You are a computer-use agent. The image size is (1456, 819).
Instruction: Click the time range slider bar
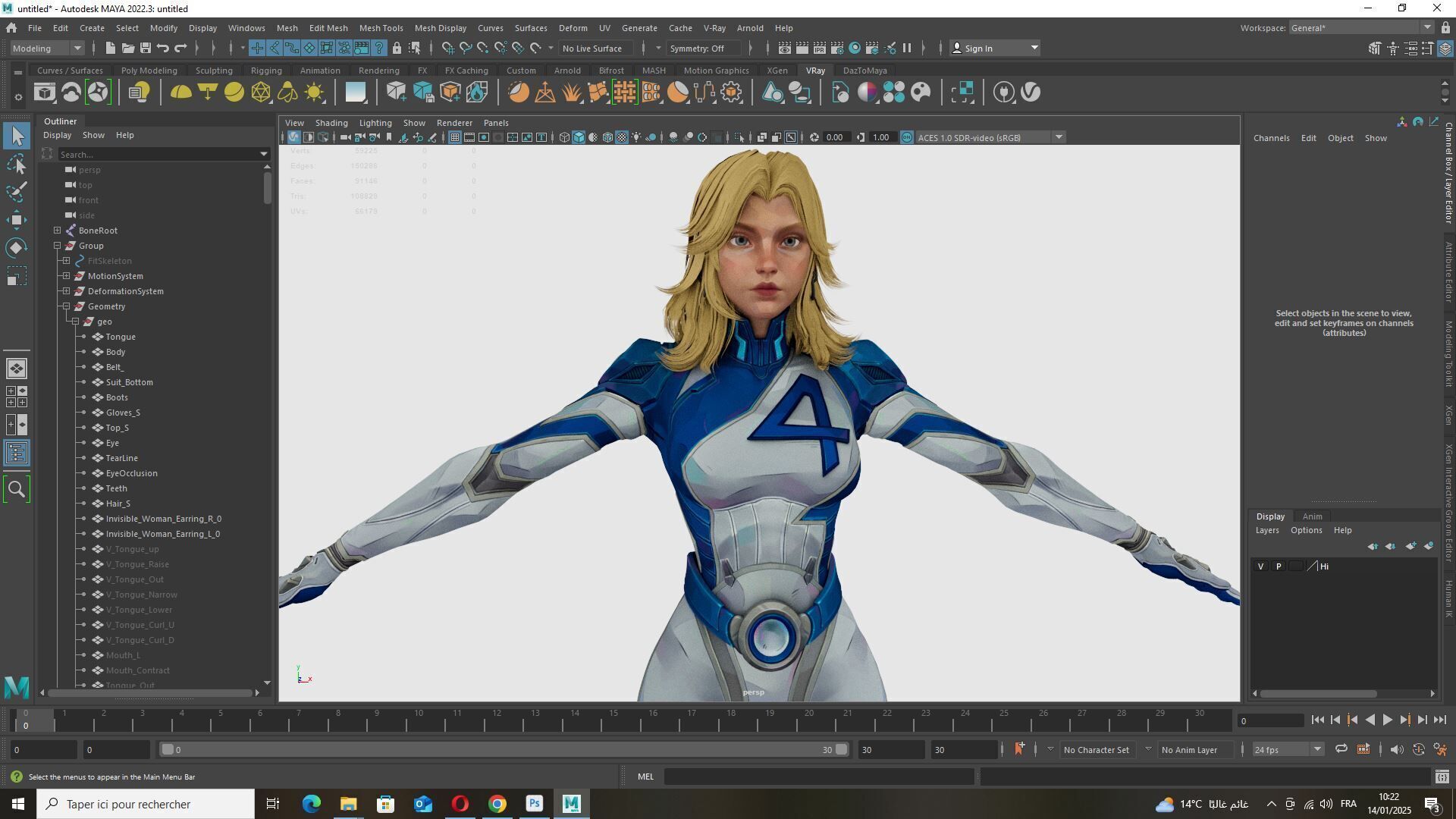tap(504, 750)
